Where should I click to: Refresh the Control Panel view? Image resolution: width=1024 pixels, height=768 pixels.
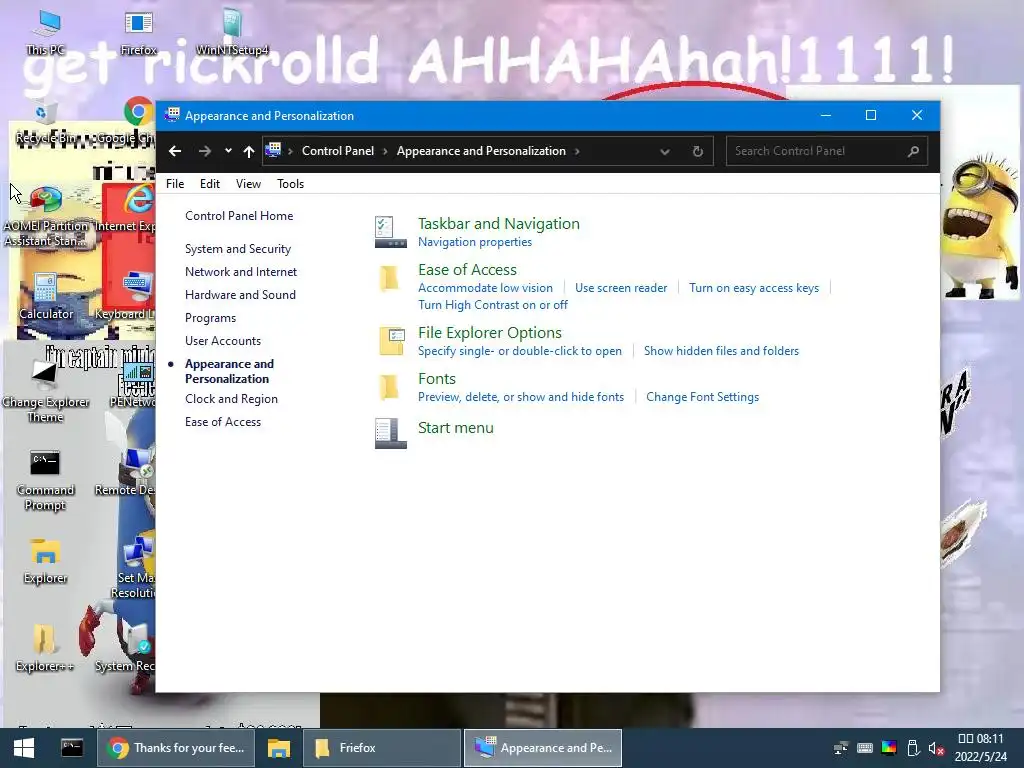pos(697,151)
